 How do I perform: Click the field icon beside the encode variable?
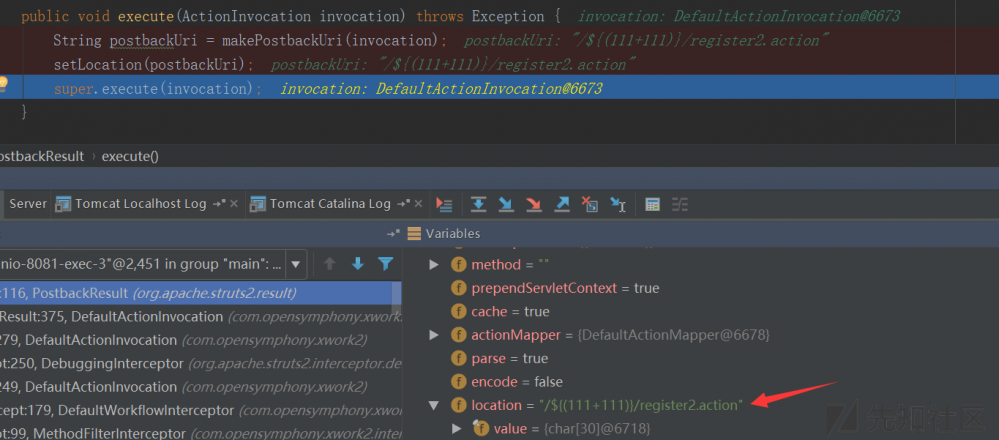457,382
